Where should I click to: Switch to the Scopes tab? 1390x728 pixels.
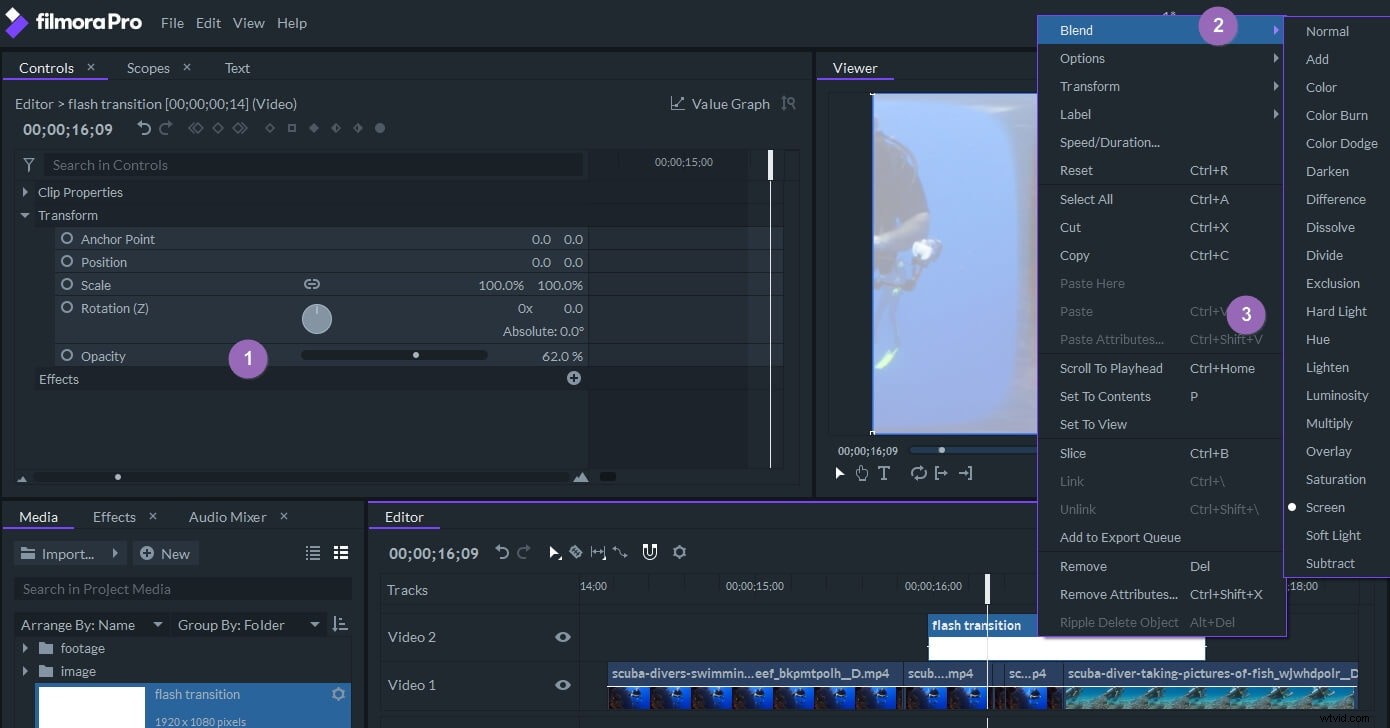(x=148, y=68)
